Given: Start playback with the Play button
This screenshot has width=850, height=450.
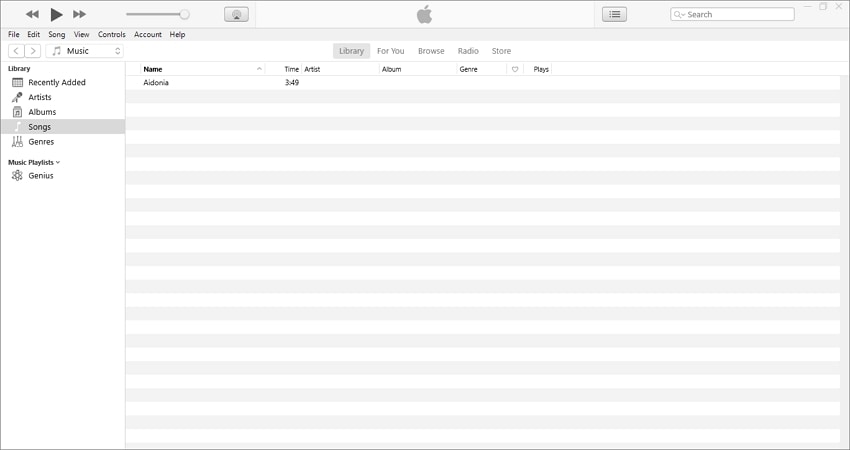Looking at the screenshot, I should 56,15.
